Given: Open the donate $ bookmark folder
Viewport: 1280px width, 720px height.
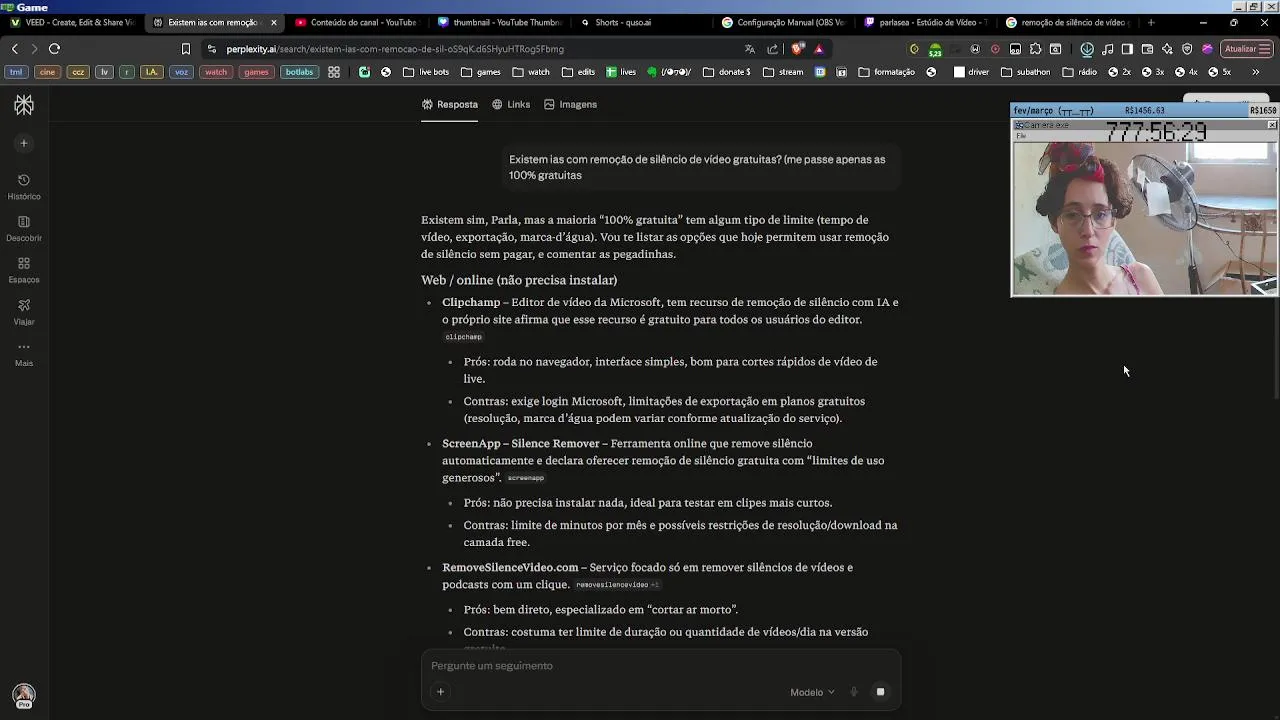Looking at the screenshot, I should point(726,72).
